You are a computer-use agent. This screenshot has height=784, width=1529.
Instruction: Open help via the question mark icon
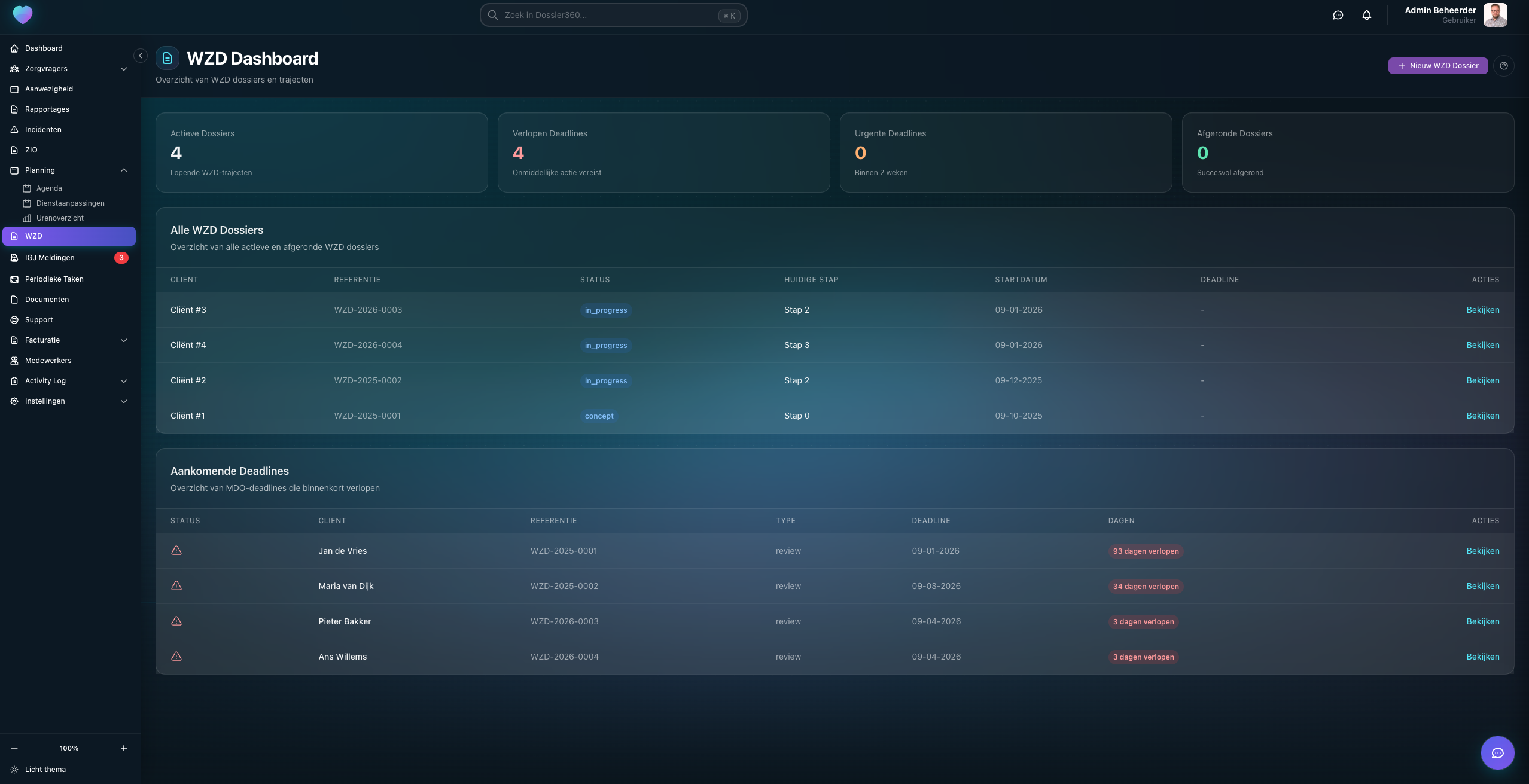click(1504, 66)
